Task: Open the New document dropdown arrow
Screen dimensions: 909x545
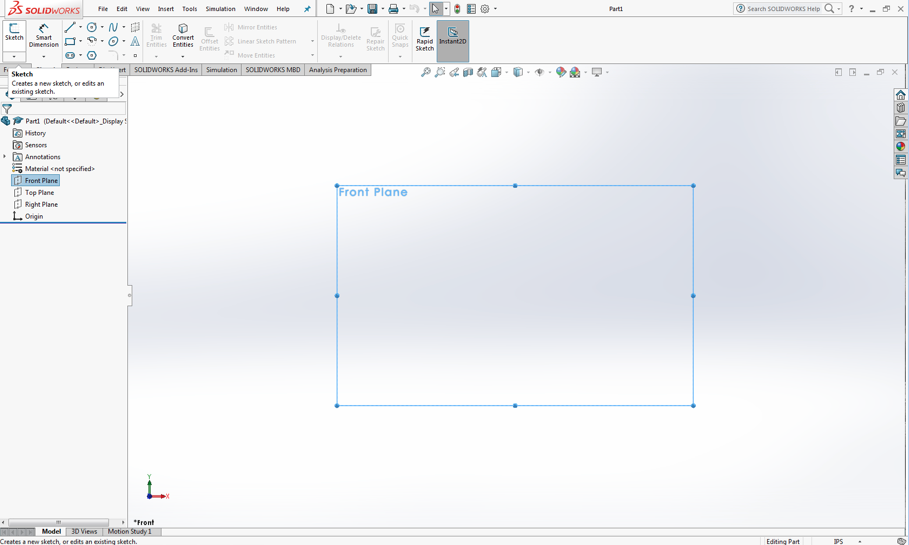Action: coord(340,9)
